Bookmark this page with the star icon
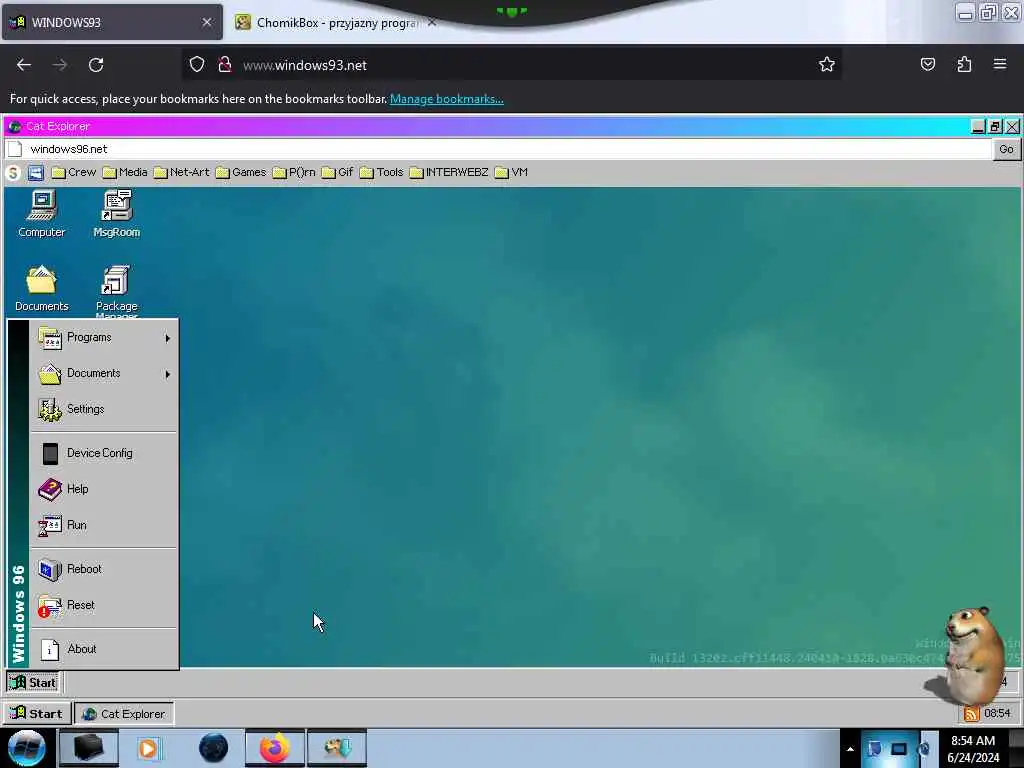The width and height of the screenshot is (1024, 768). pos(827,64)
